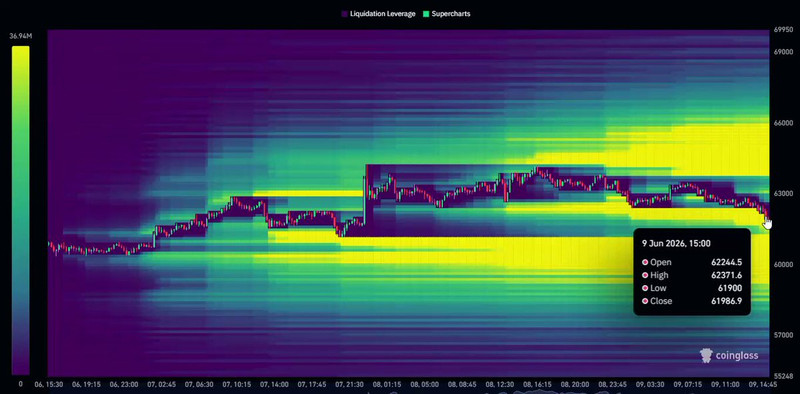Click the 08, 05:00 time axis label
This screenshot has width=800, height=394.
[x=424, y=384]
